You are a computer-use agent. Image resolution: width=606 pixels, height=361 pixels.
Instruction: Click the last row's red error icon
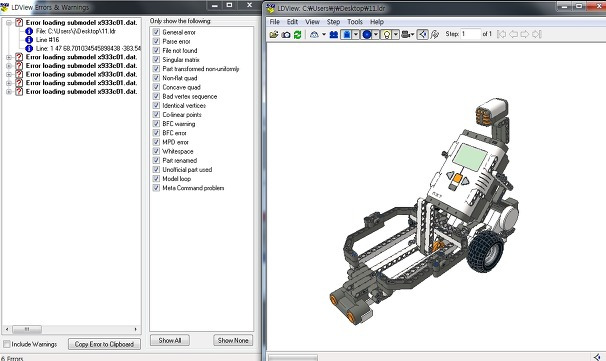pyautogui.click(x=19, y=92)
